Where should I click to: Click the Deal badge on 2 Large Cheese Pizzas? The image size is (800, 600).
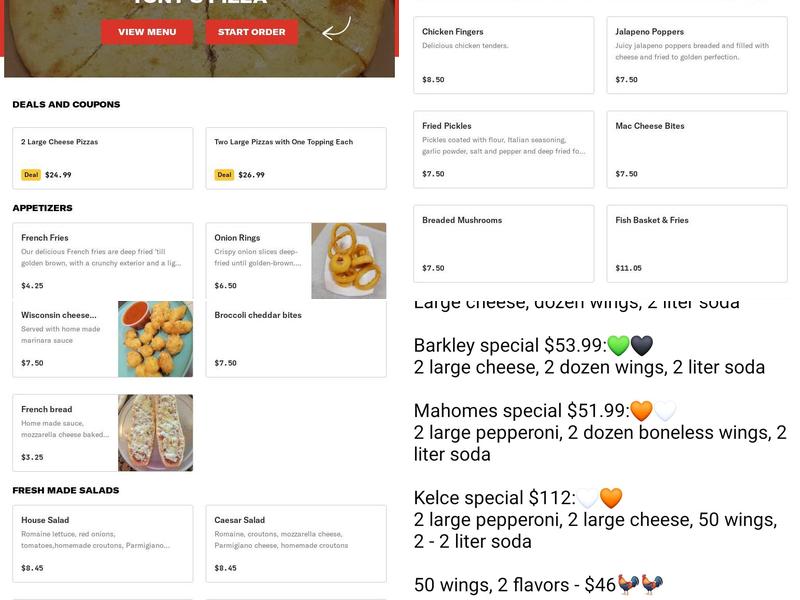(31, 175)
